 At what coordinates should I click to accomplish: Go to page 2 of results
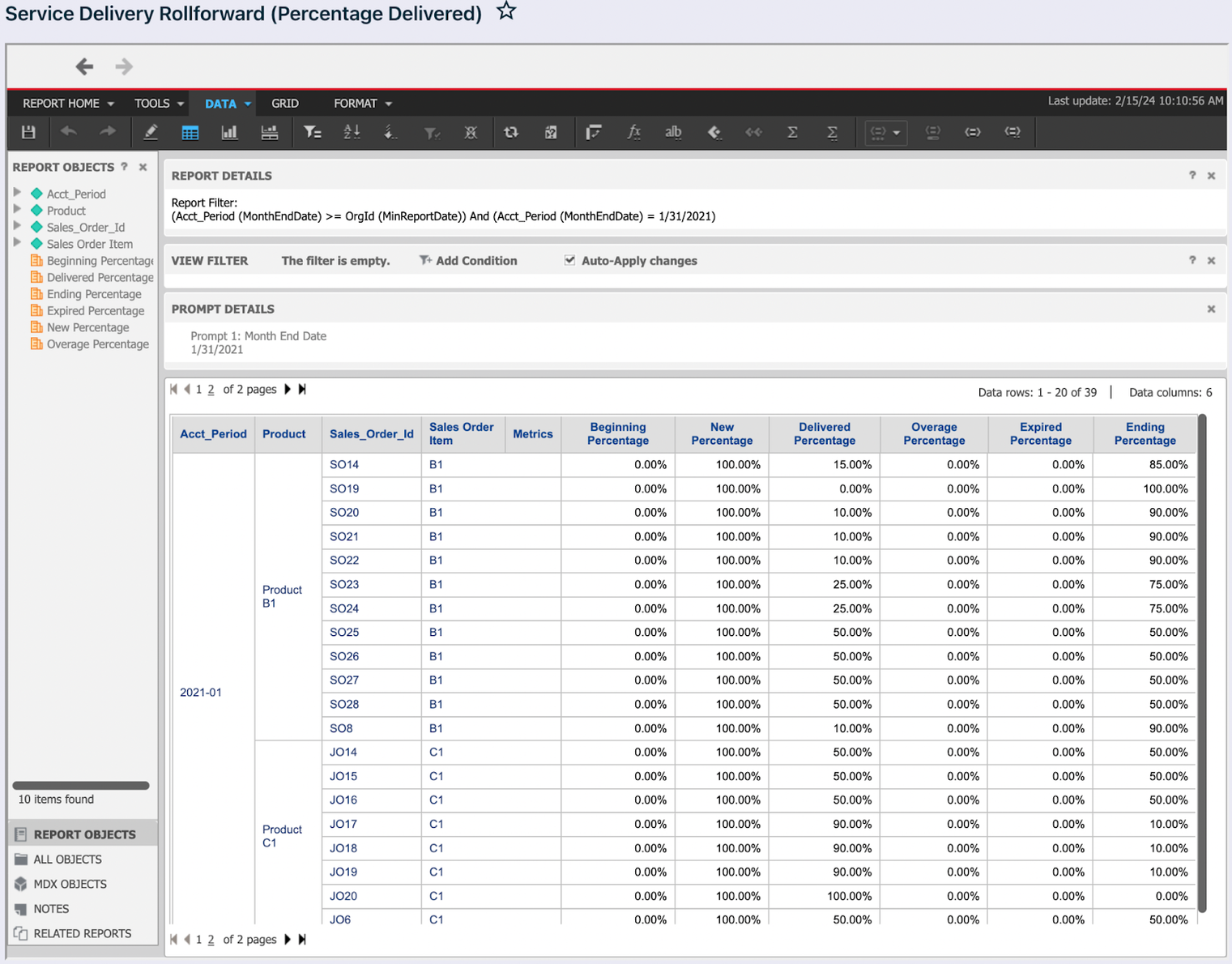pos(211,390)
